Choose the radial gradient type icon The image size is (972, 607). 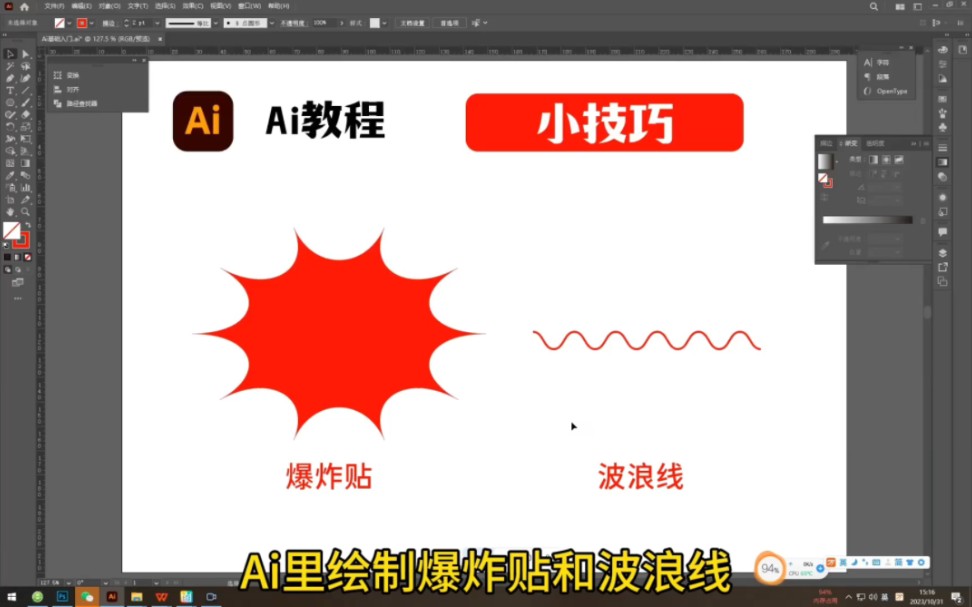[886, 161]
